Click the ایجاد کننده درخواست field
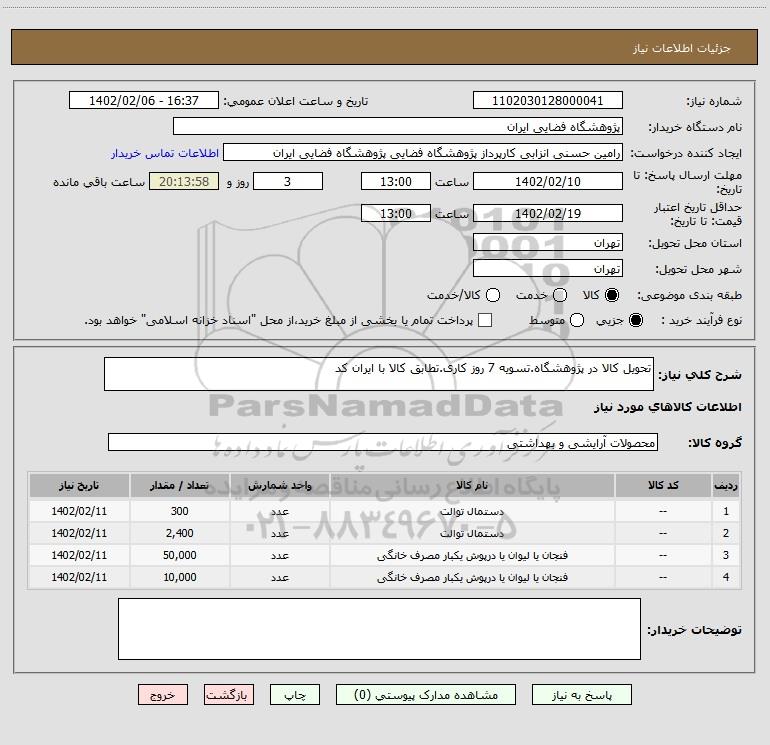The width and height of the screenshot is (770, 745). pyautogui.click(x=423, y=152)
